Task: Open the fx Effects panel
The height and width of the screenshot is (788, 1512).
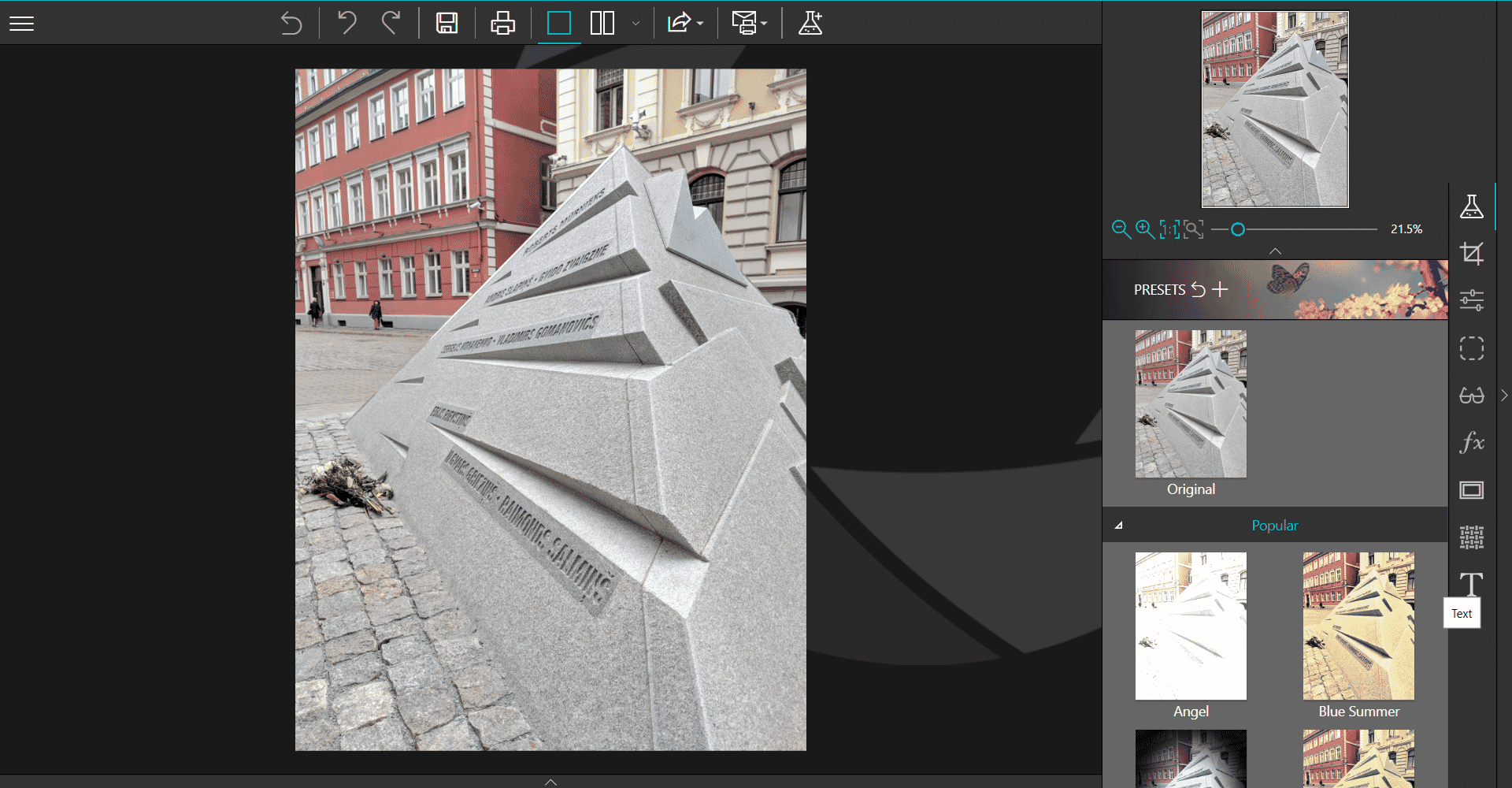Action: (x=1472, y=442)
